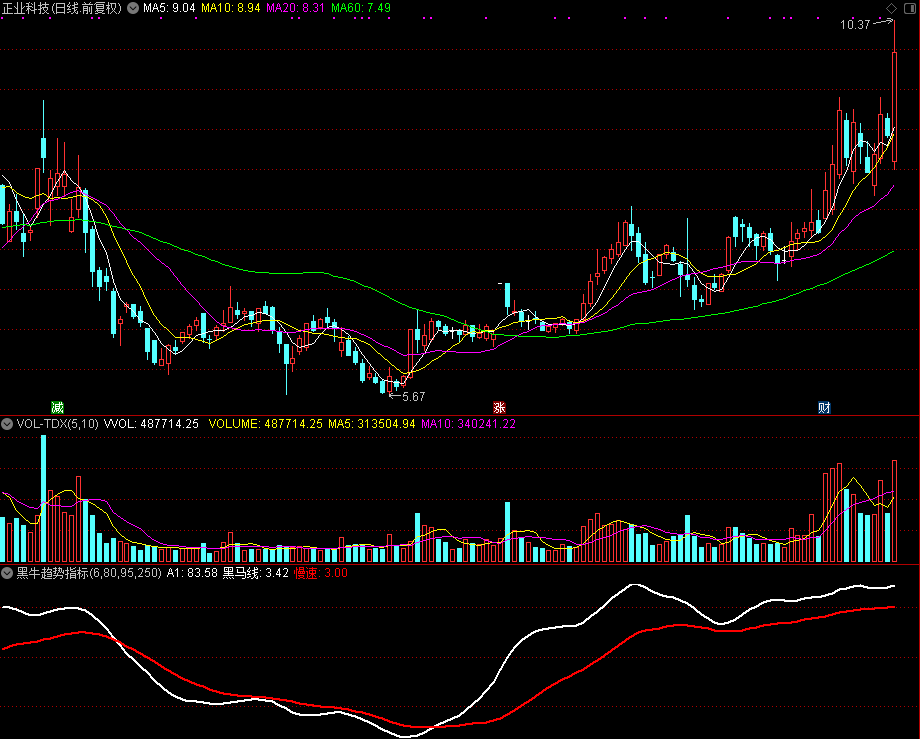This screenshot has height=739, width=920.
Task: Click the VOLUME: 487714.25 value
Action: (265, 423)
